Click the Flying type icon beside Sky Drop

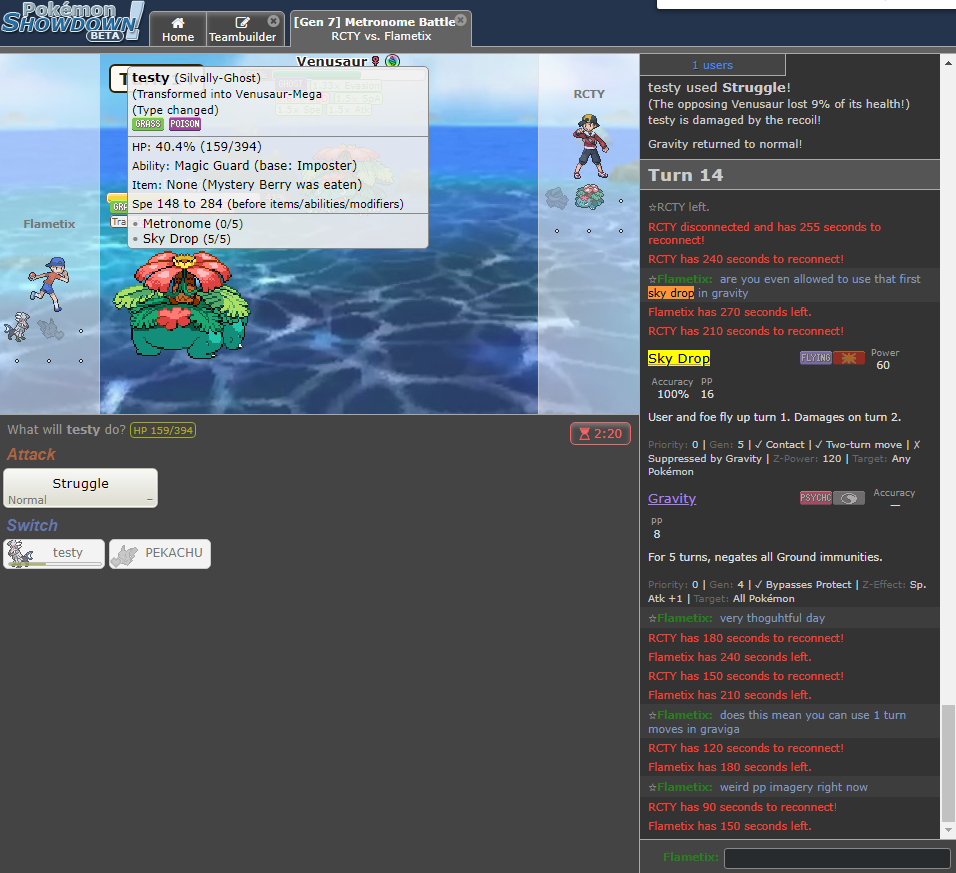[x=815, y=358]
